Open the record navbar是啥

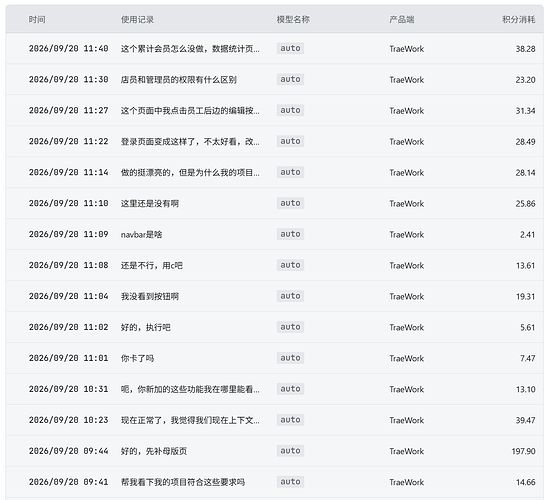(x=141, y=234)
